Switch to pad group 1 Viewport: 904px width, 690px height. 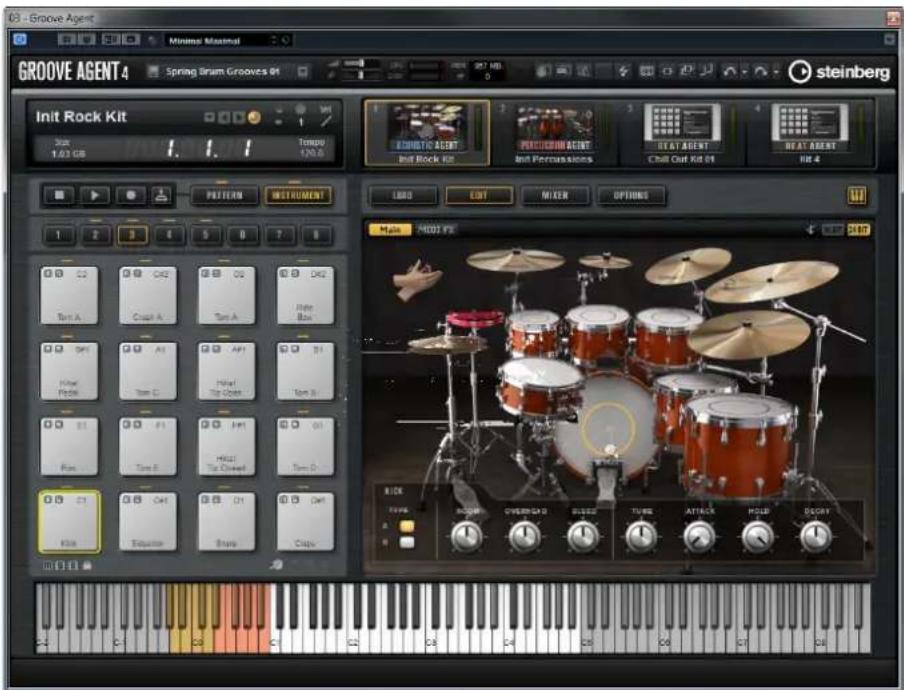58,235
